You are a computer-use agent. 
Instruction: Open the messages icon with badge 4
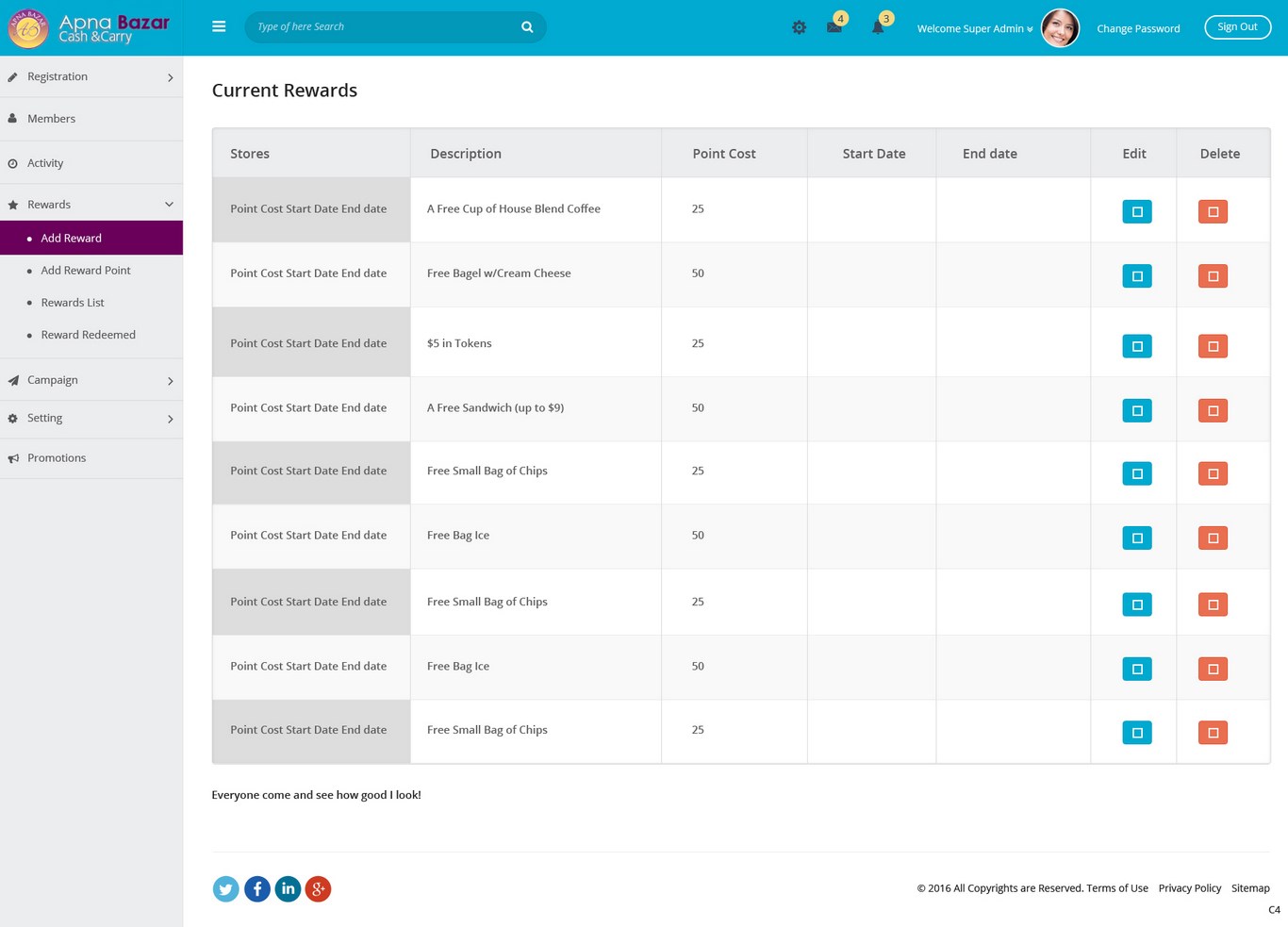tap(834, 27)
